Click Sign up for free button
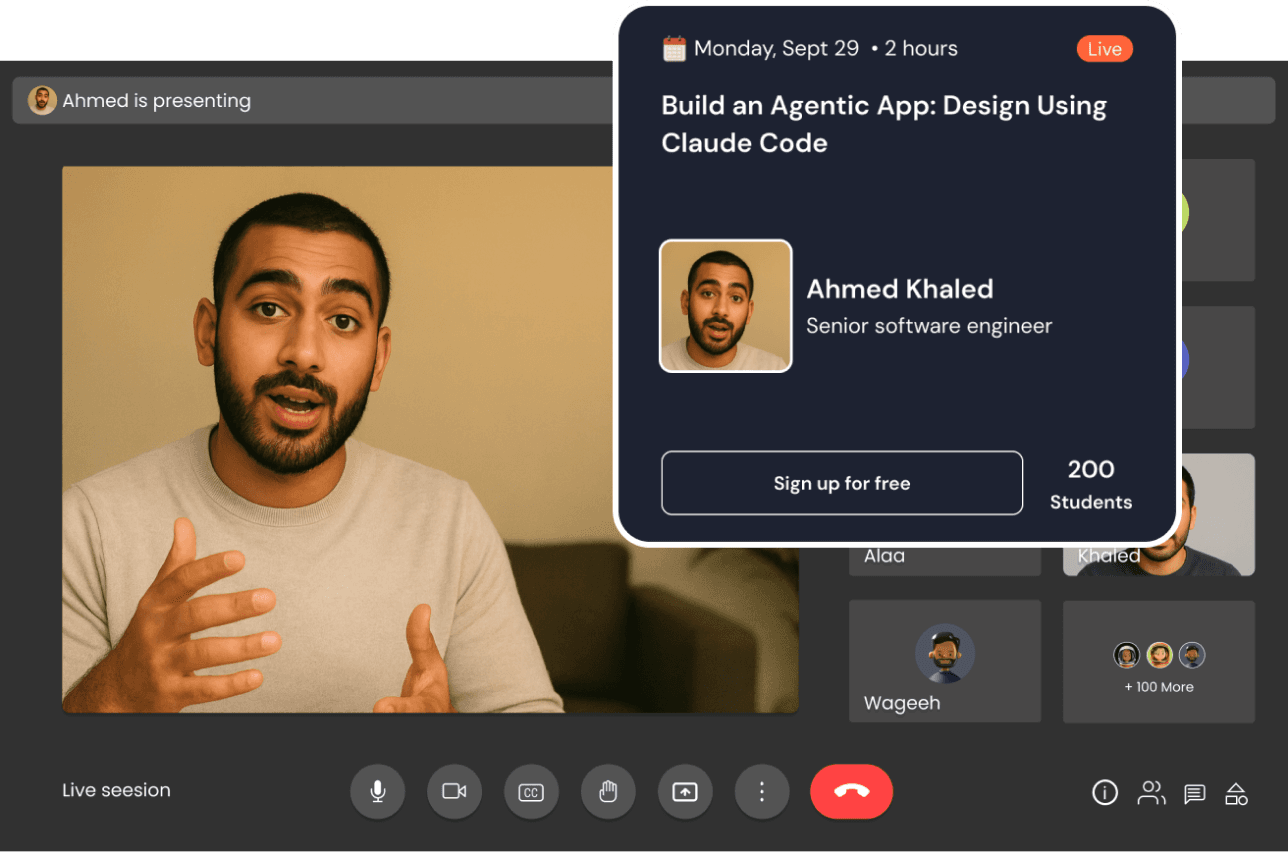Screen dimensions: 1288x852 tap(841, 483)
